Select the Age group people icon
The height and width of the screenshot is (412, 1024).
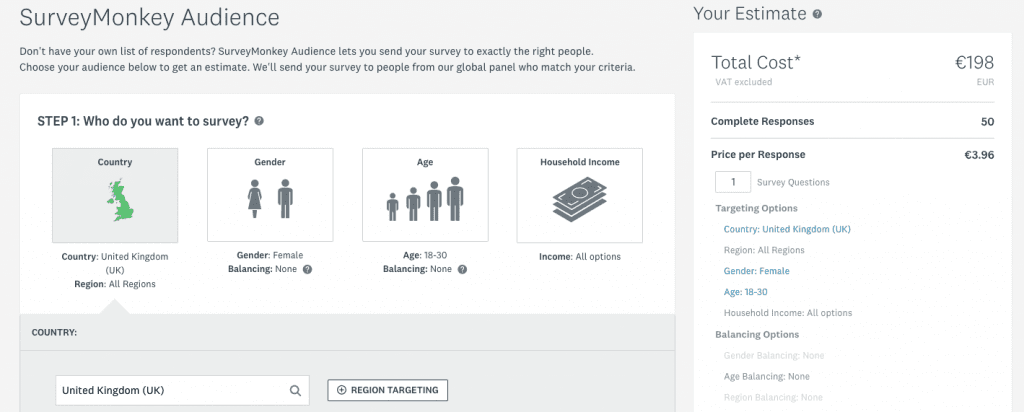pos(424,199)
